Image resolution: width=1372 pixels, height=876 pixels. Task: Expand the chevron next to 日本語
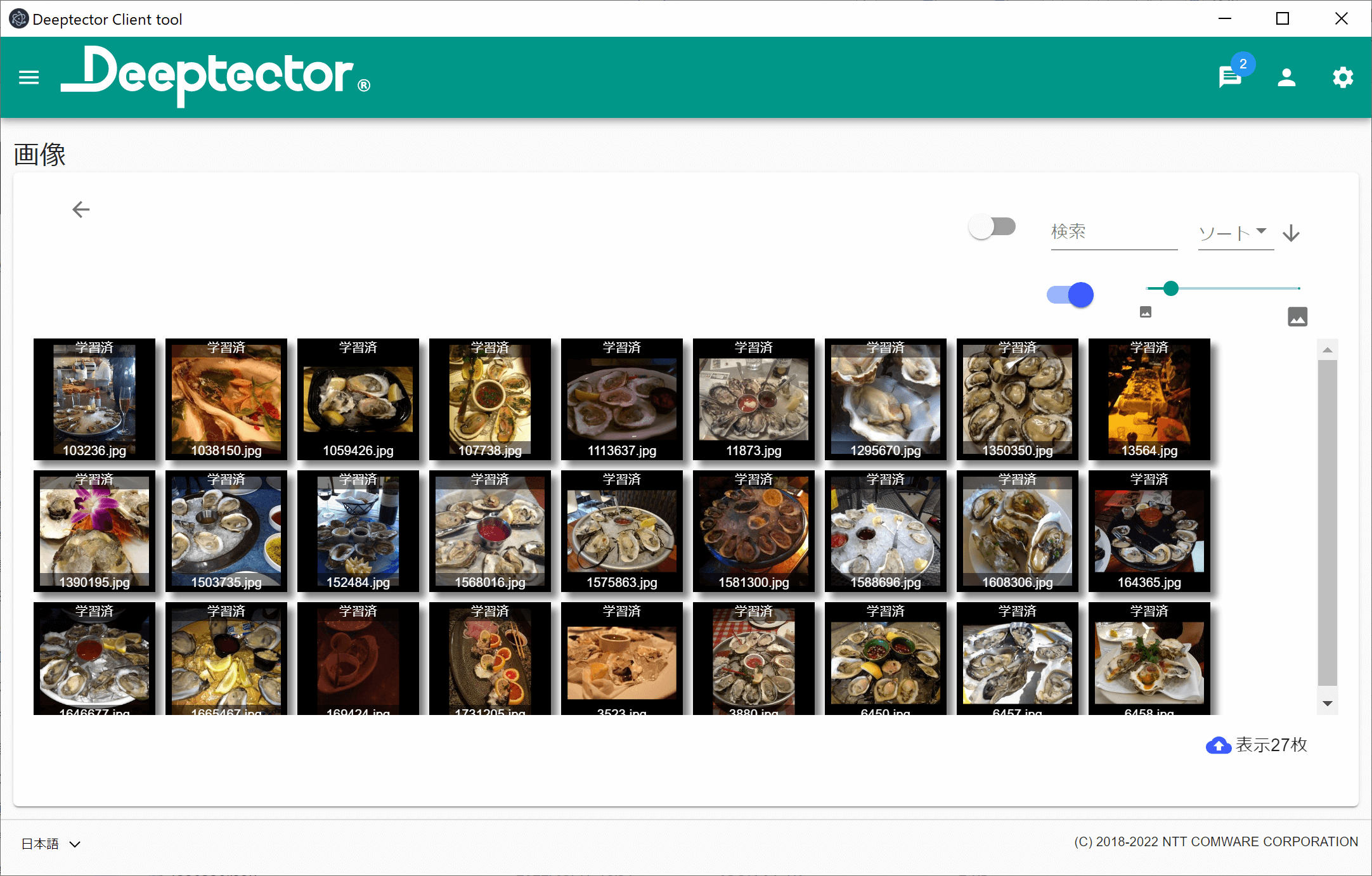[75, 844]
